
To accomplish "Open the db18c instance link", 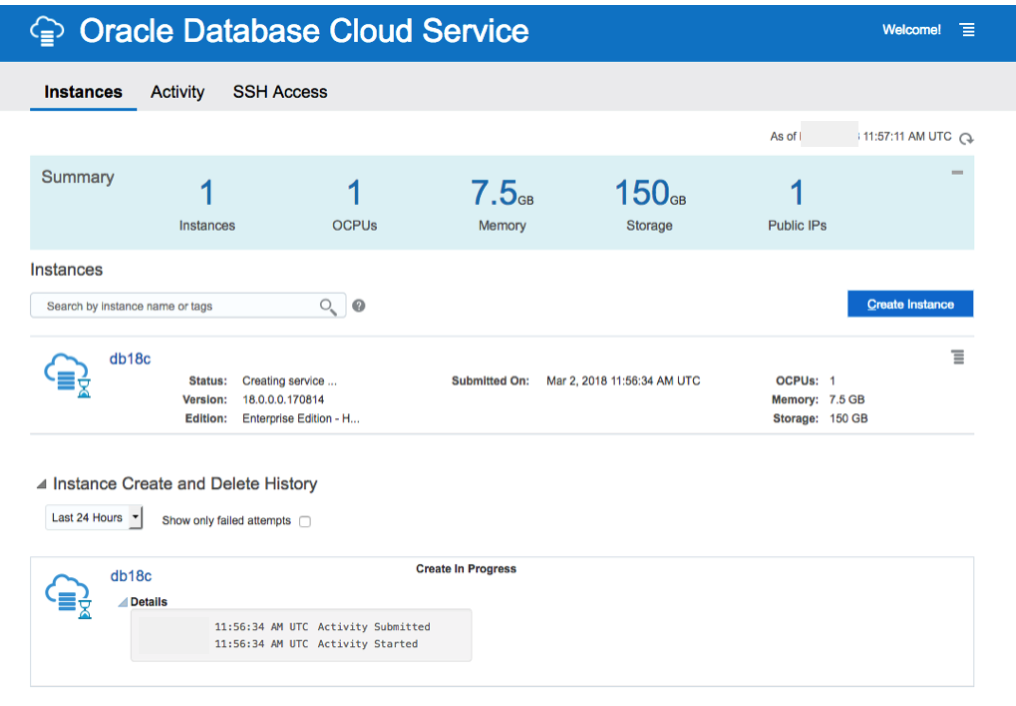I will [130, 358].
